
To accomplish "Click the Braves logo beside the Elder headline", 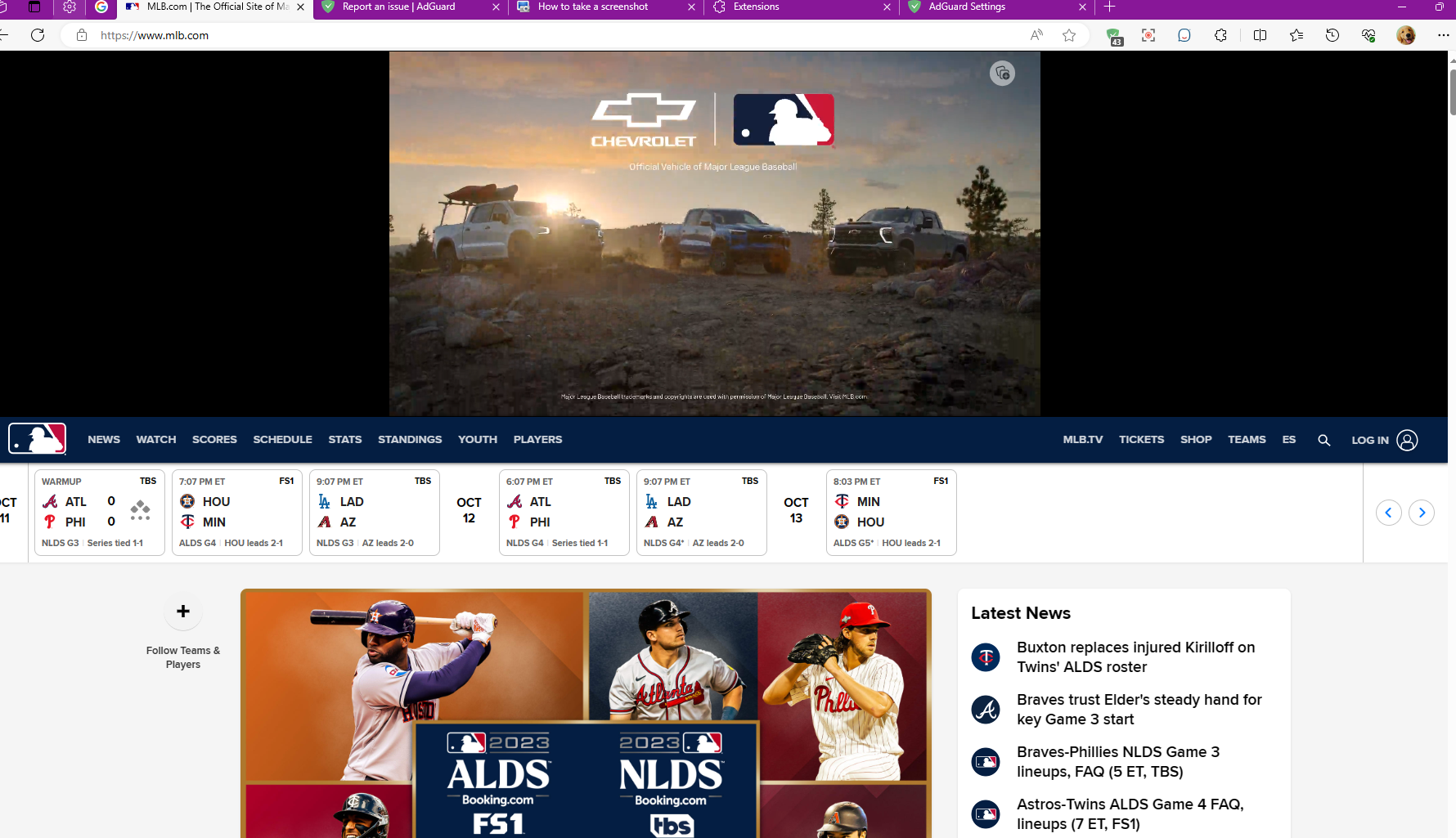I will pos(985,710).
